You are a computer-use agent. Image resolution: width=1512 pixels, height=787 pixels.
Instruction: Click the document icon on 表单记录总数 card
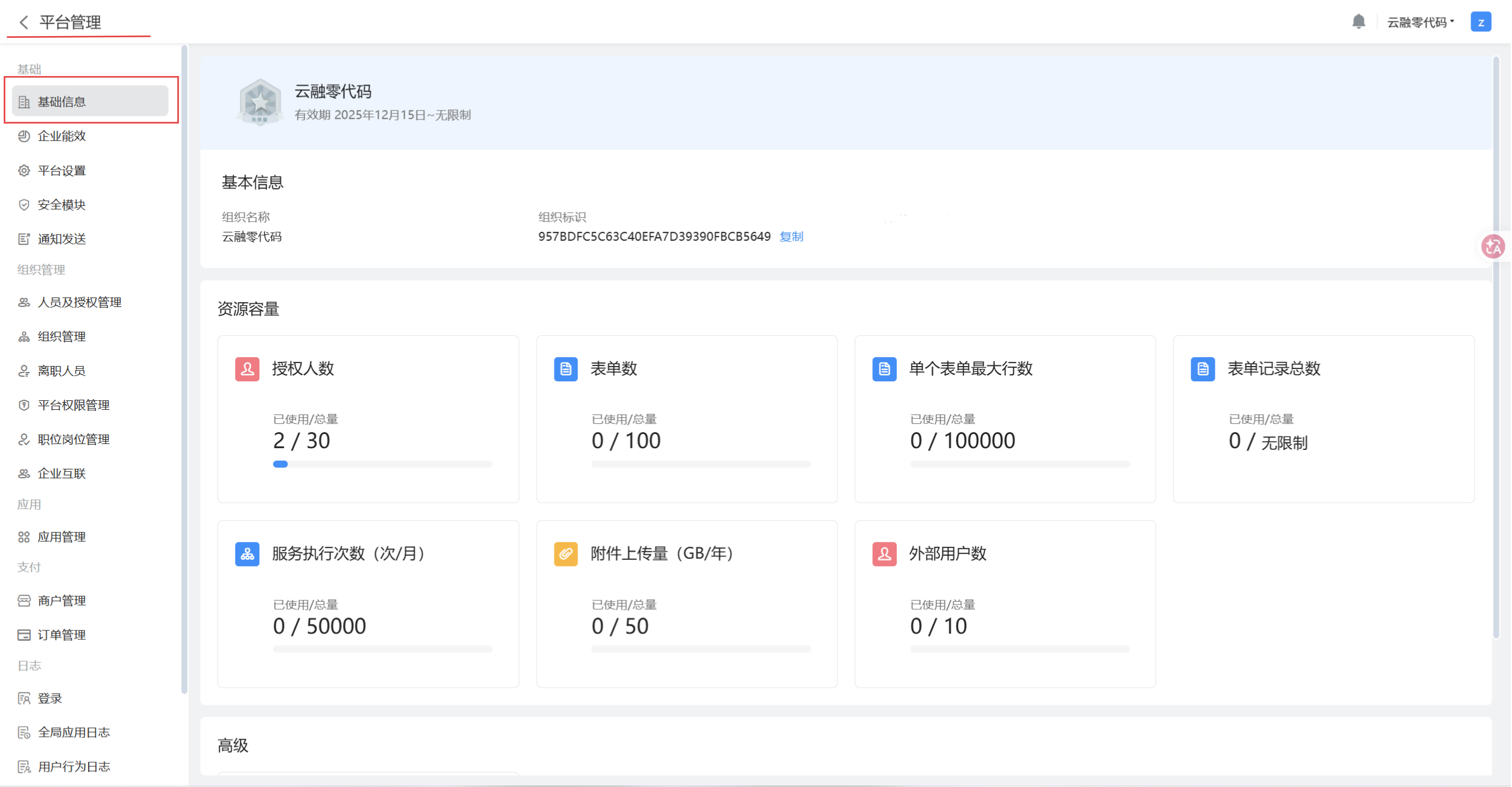(x=1202, y=368)
